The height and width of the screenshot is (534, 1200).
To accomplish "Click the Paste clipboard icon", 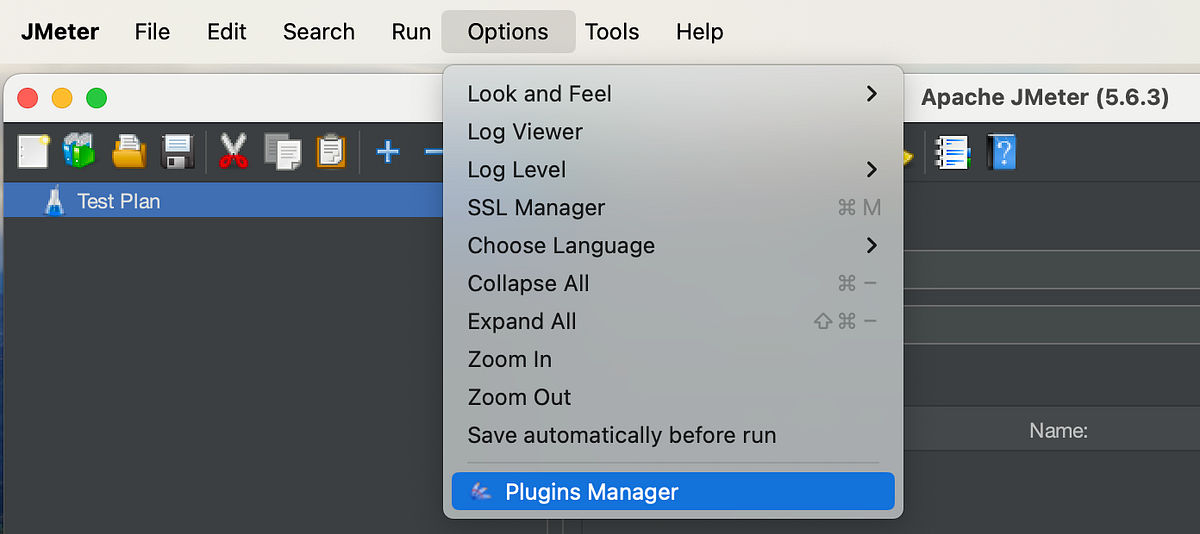I will point(331,151).
